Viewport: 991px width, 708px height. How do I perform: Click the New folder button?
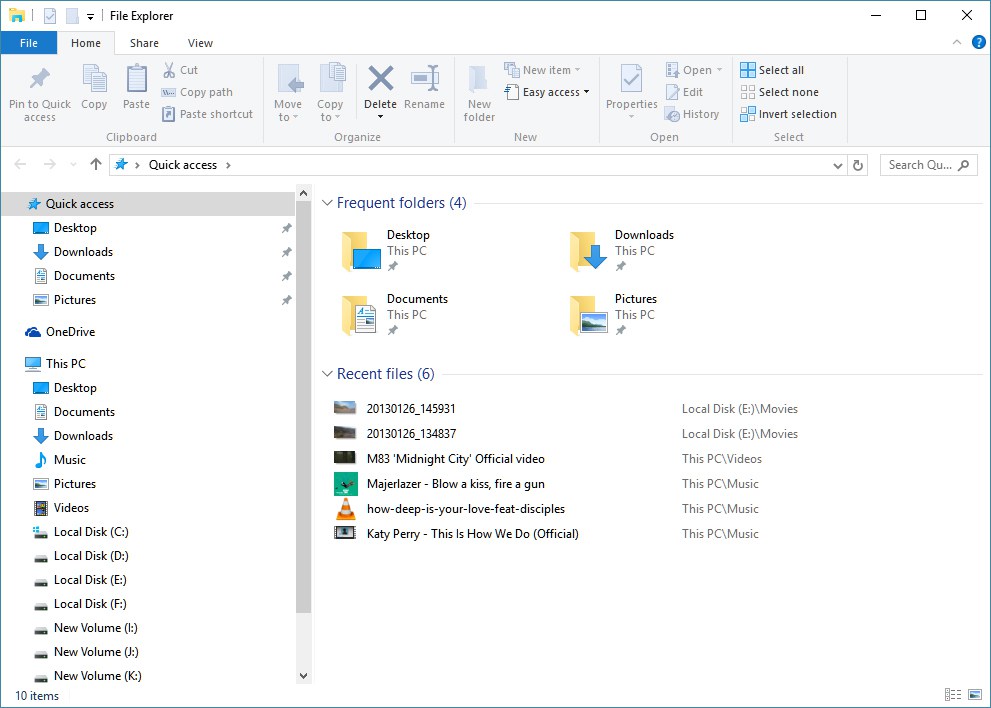point(479,93)
